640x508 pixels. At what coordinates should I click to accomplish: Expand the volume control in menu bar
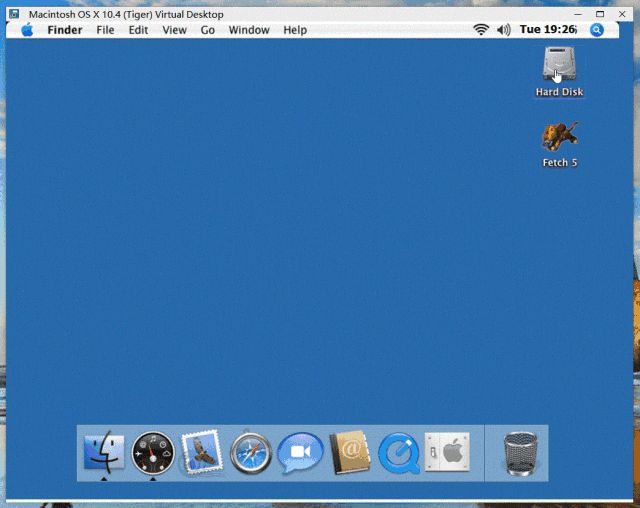503,30
